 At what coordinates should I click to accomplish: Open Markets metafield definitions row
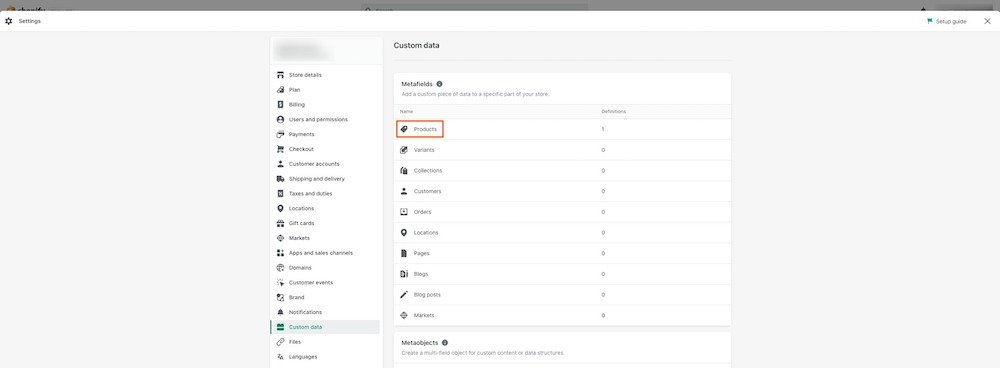(562, 316)
